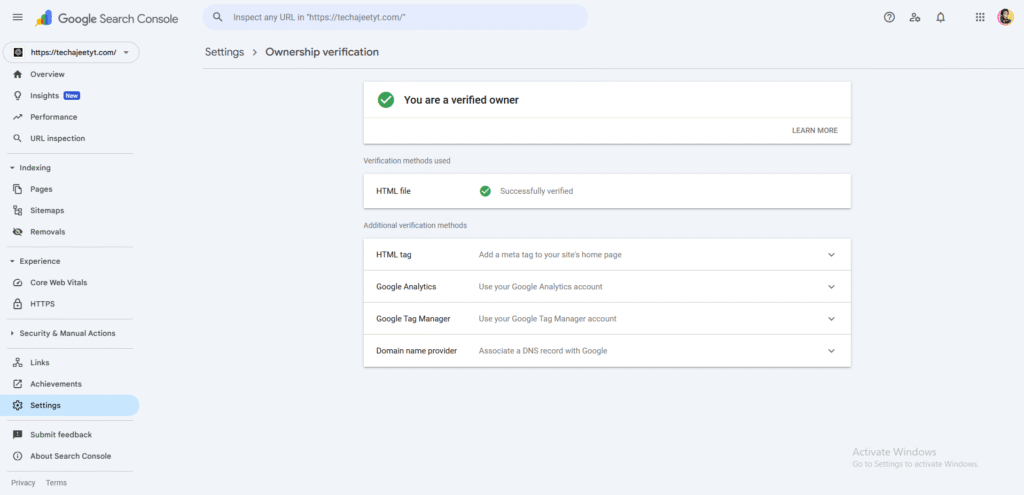Open the notifications bell
Screen dimensions: 1024x495
940,18
